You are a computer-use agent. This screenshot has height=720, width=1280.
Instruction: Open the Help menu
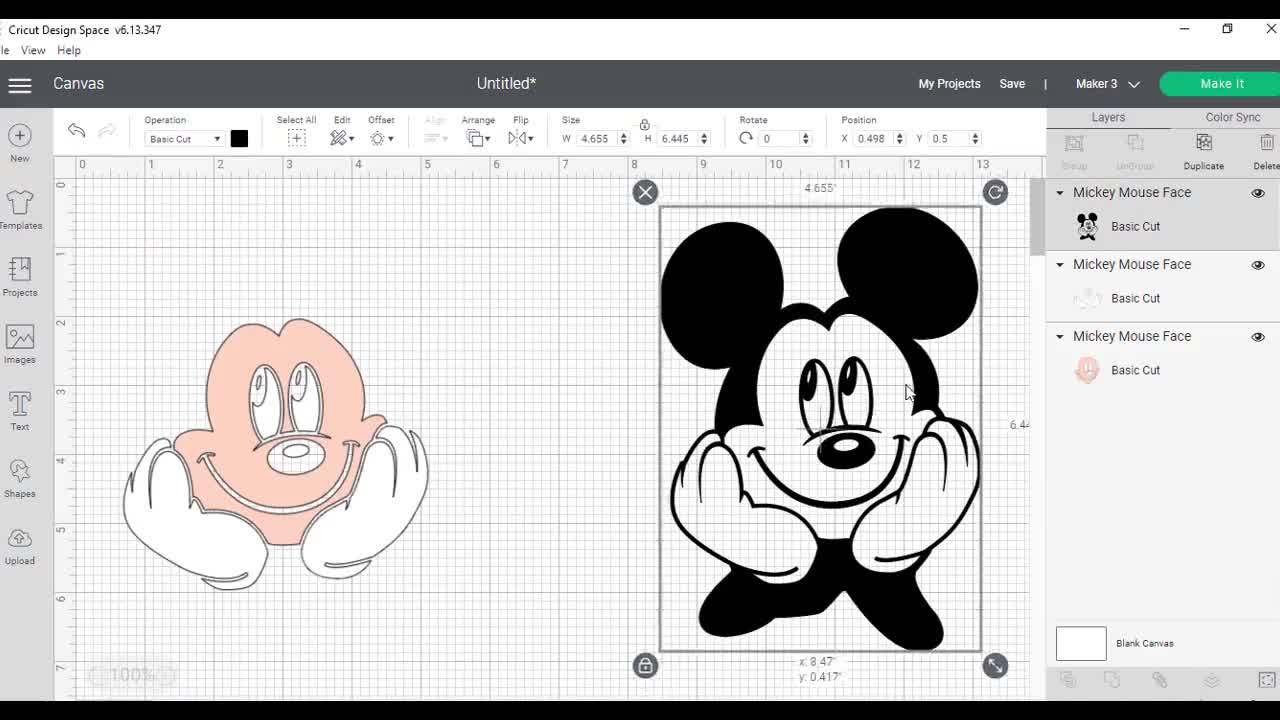pyautogui.click(x=69, y=50)
